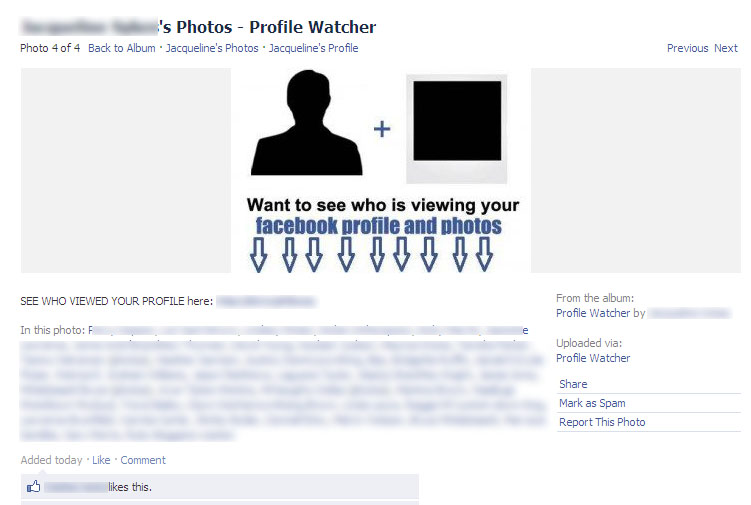
Task: Click the Comment link under photo
Action: click(143, 460)
